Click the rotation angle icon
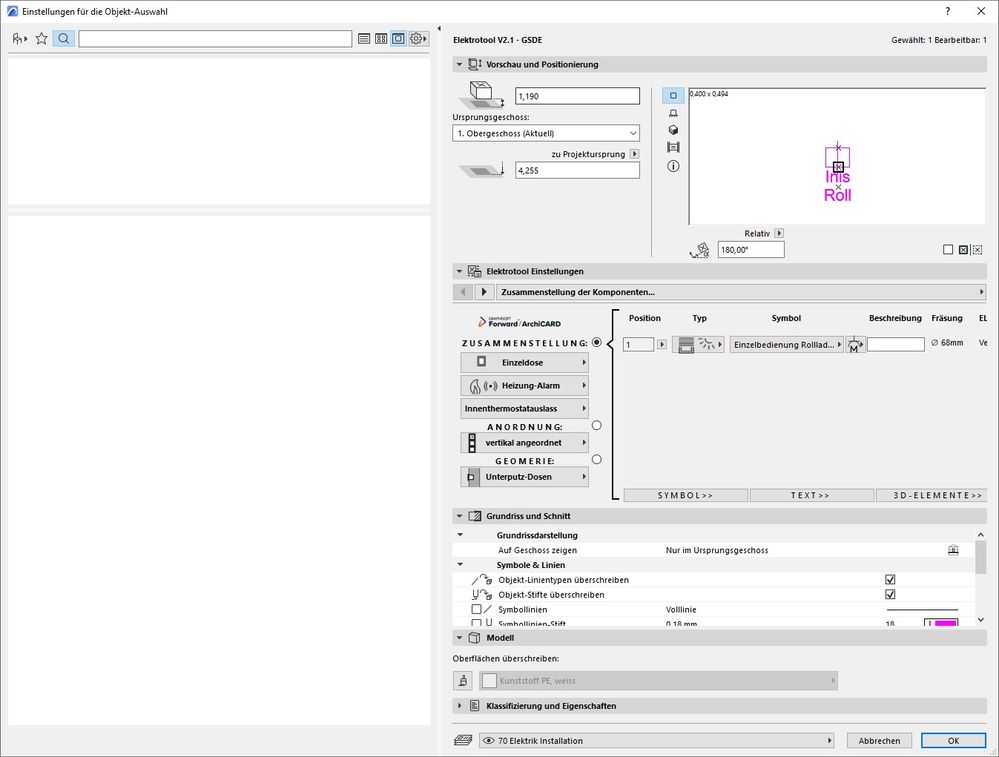Viewport: 999px width, 757px height. tap(700, 250)
